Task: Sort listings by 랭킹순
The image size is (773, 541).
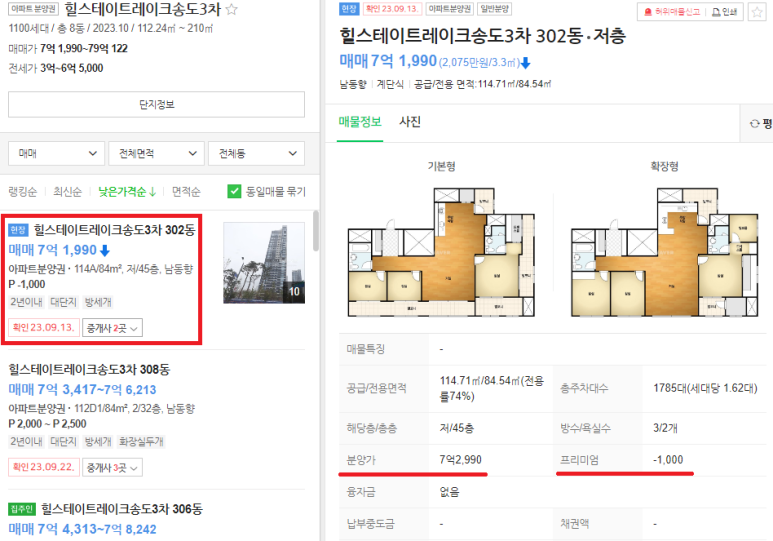Action: [23, 192]
